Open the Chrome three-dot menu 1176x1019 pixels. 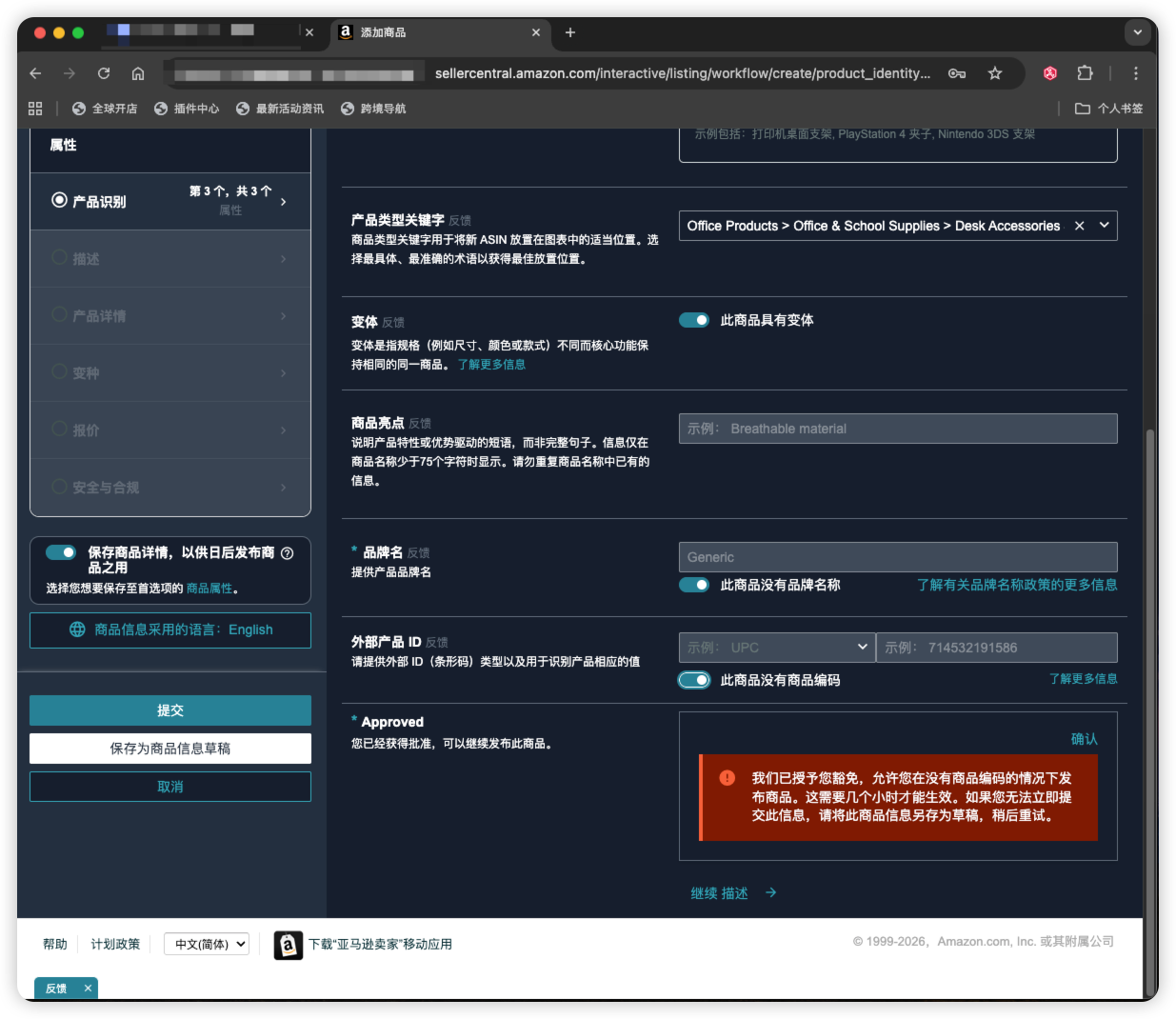click(1136, 73)
